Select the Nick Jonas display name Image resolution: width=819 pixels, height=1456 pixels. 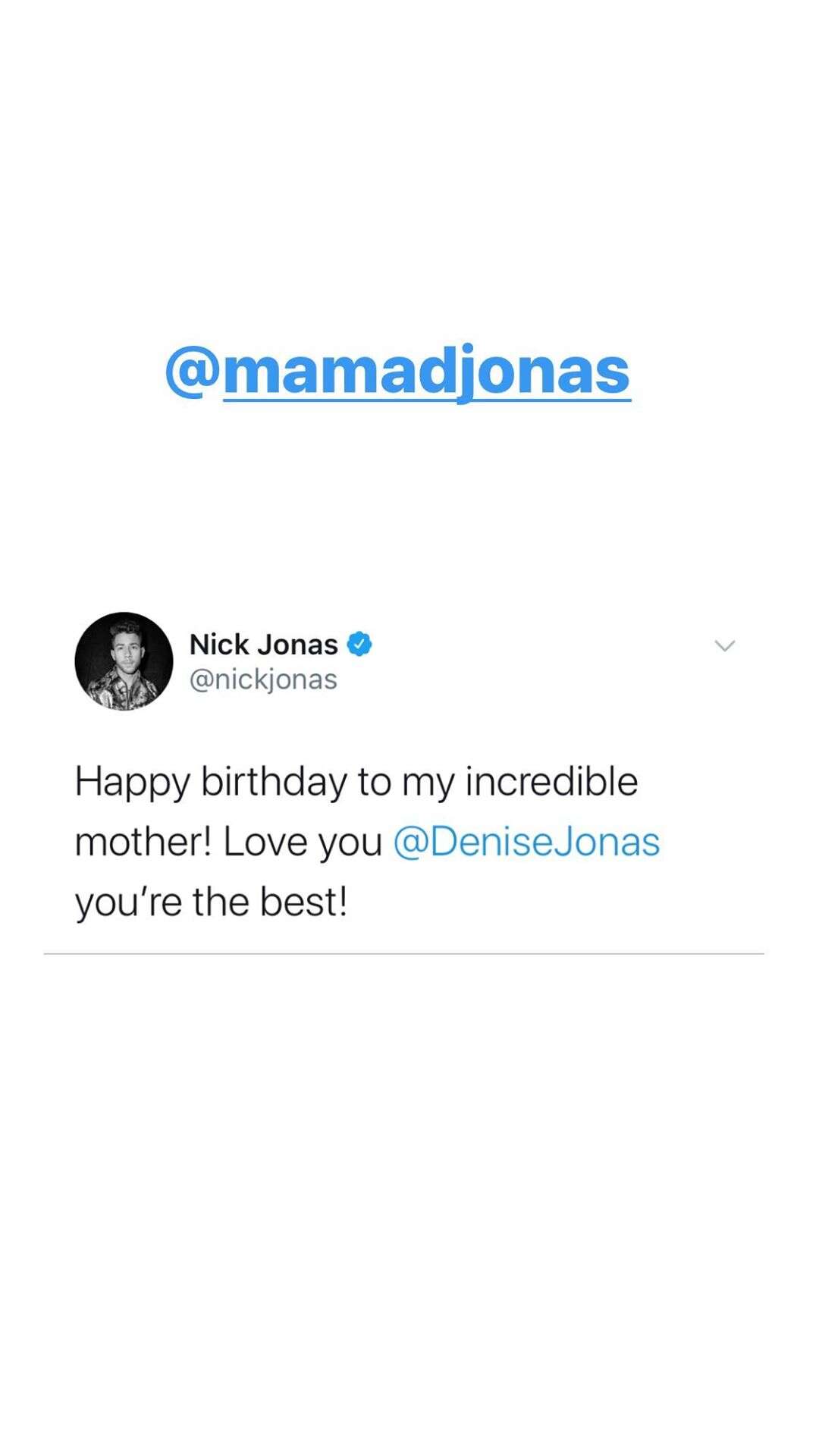[x=263, y=645]
